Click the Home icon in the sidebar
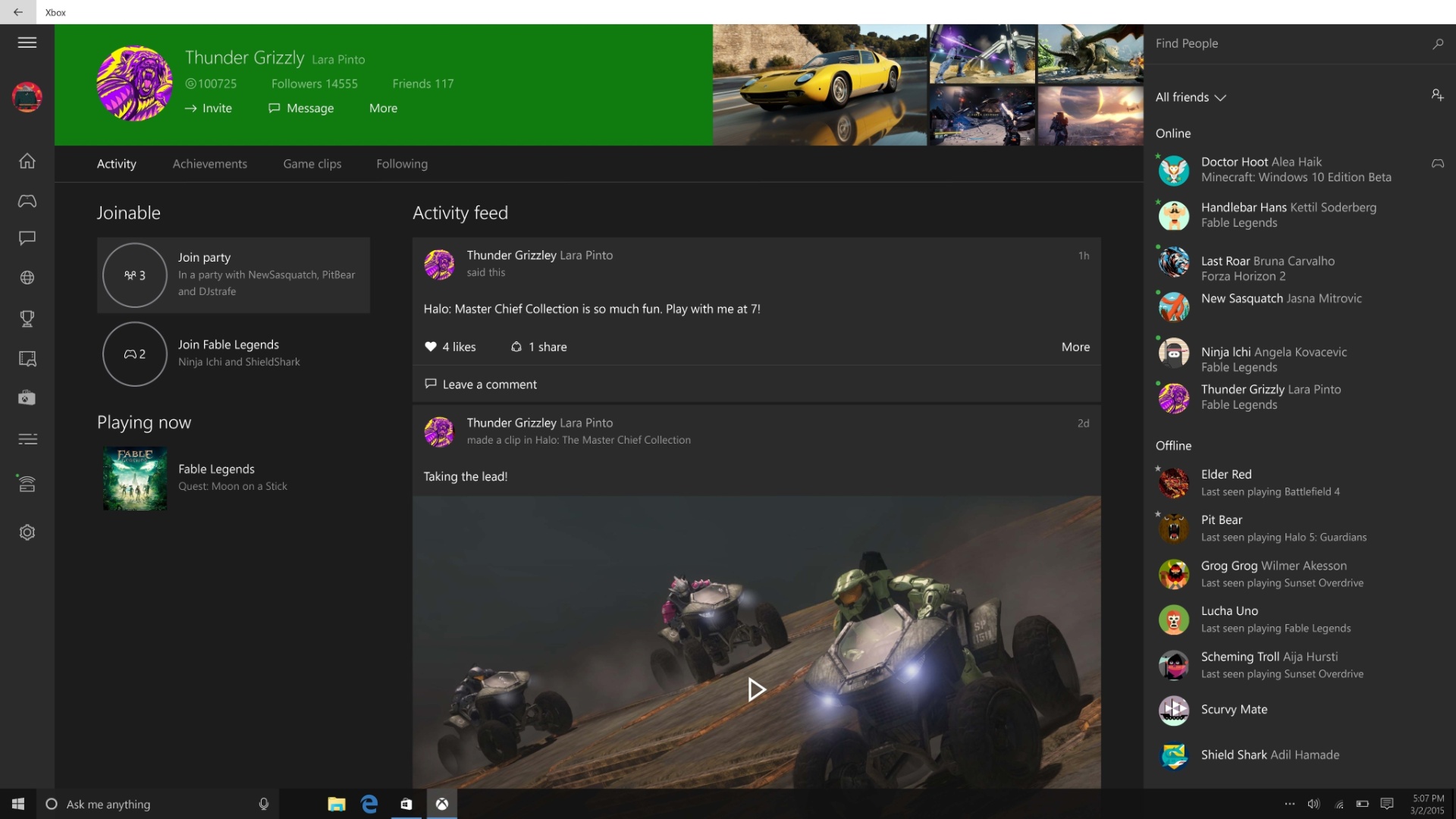This screenshot has width=1456, height=819. 27,161
